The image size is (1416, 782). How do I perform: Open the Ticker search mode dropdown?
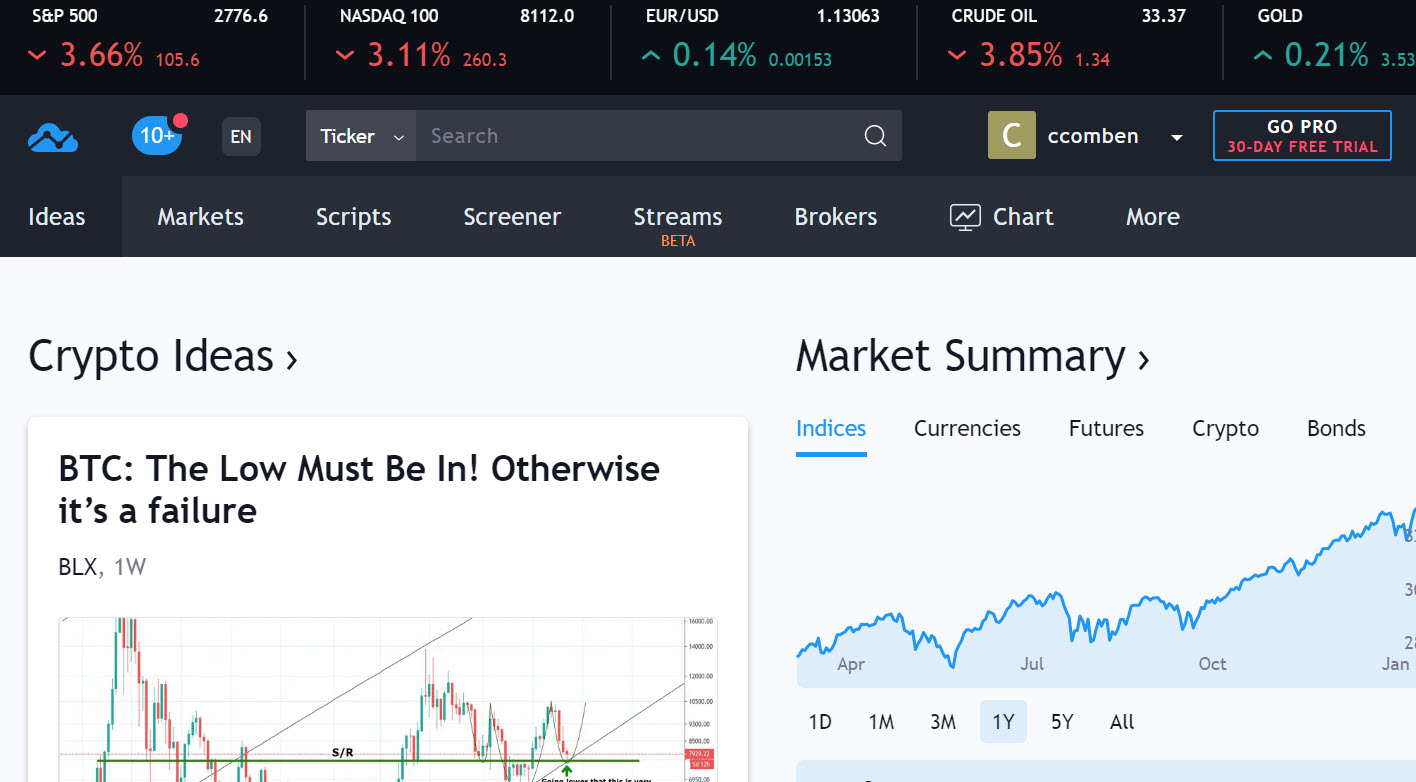tap(360, 136)
